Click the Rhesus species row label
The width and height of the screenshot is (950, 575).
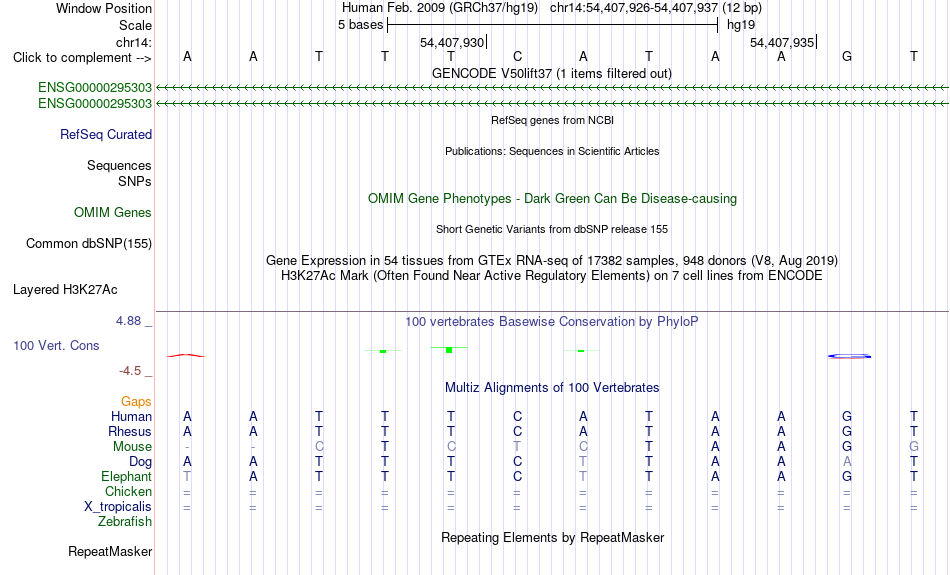(130, 431)
